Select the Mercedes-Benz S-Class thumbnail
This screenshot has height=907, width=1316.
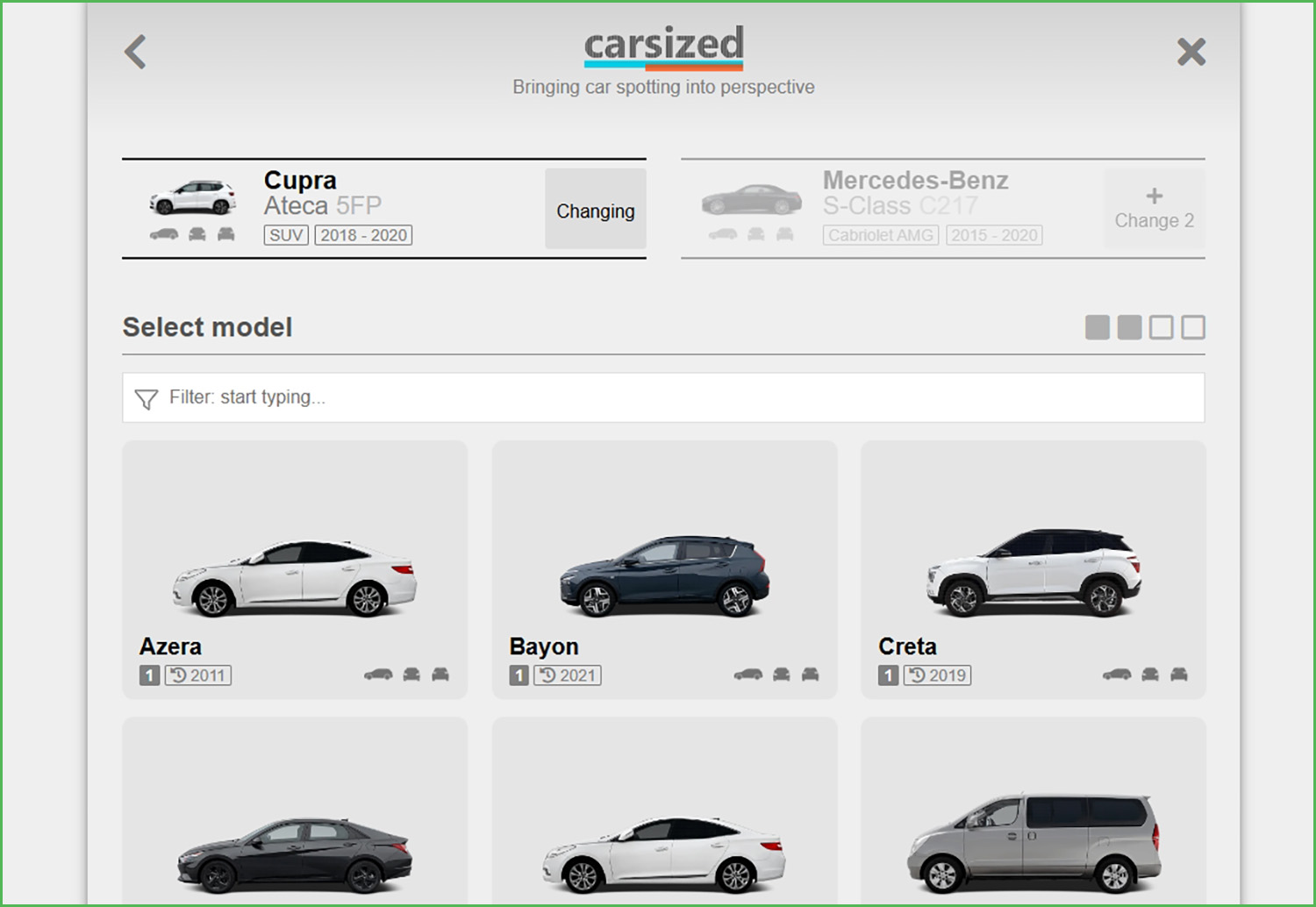pyautogui.click(x=752, y=199)
